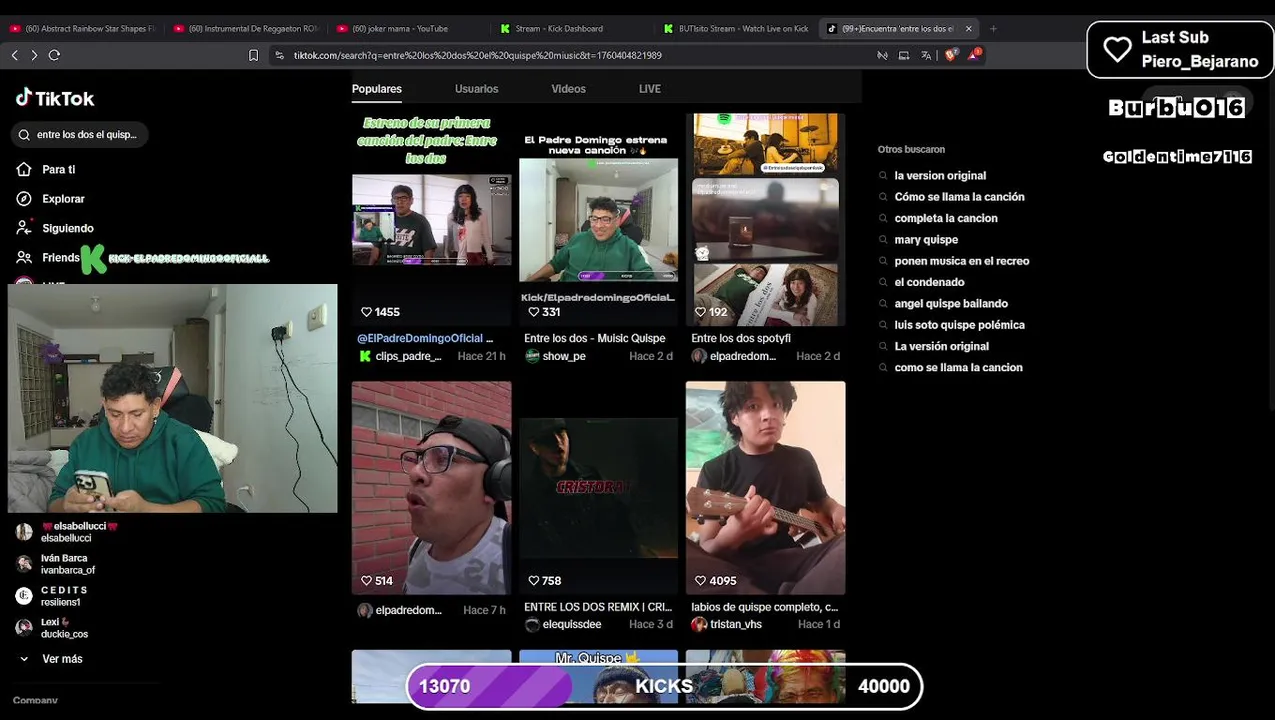Click the elequissdee author avatar

point(532,624)
